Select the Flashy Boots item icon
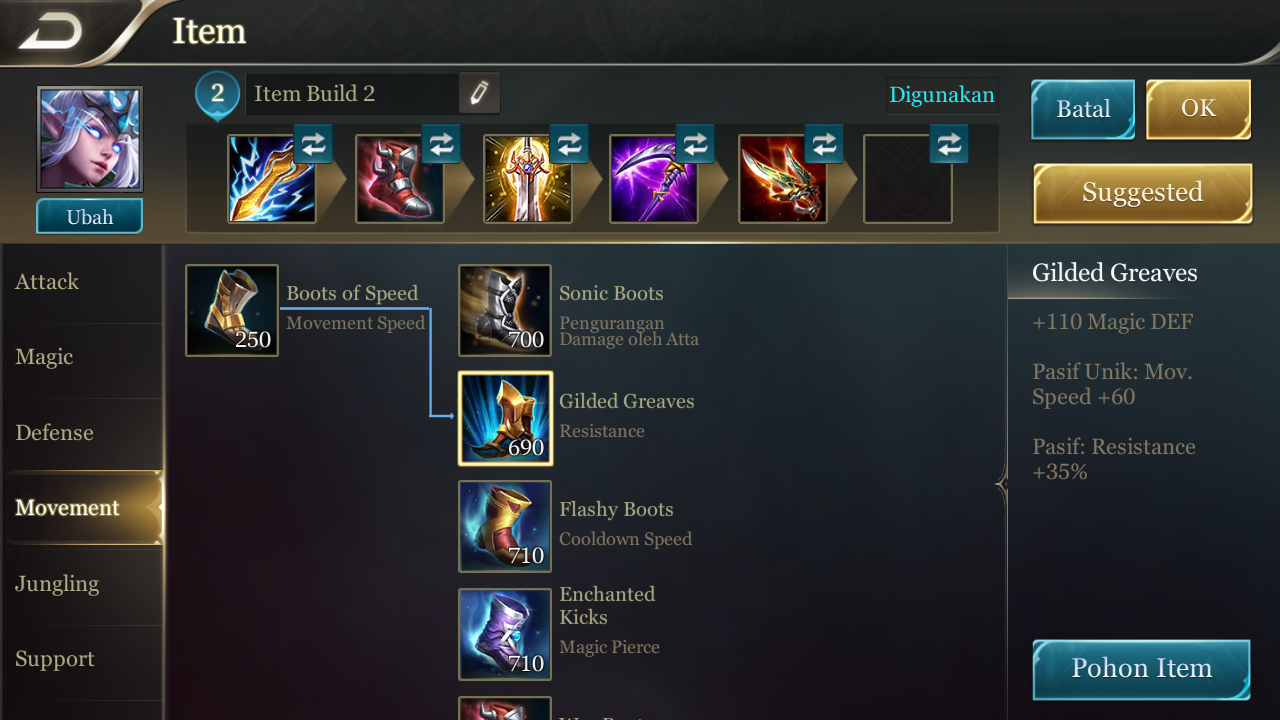This screenshot has width=1280, height=720. click(x=505, y=526)
